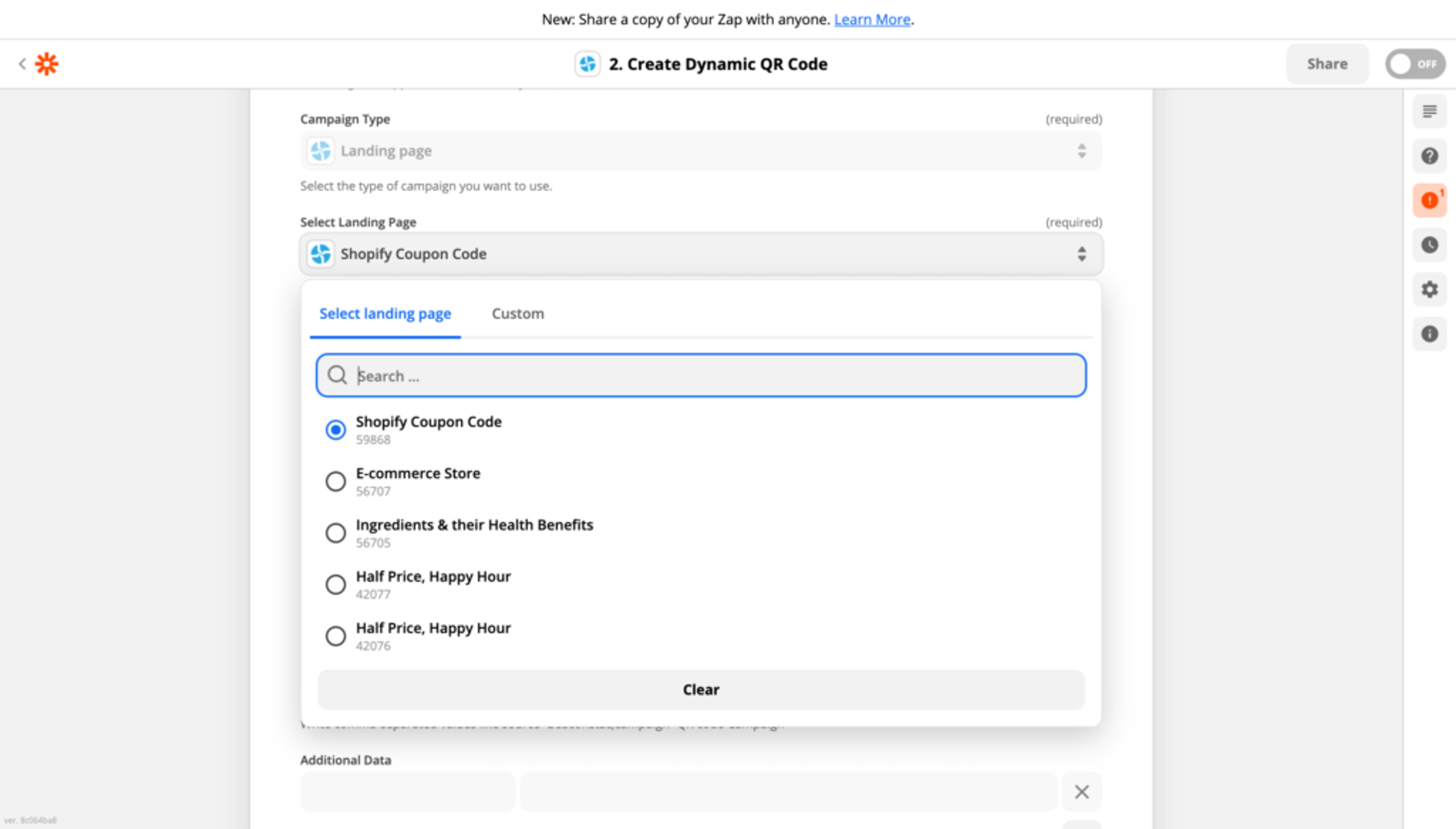
Task: Open the history clock icon
Action: (1429, 245)
